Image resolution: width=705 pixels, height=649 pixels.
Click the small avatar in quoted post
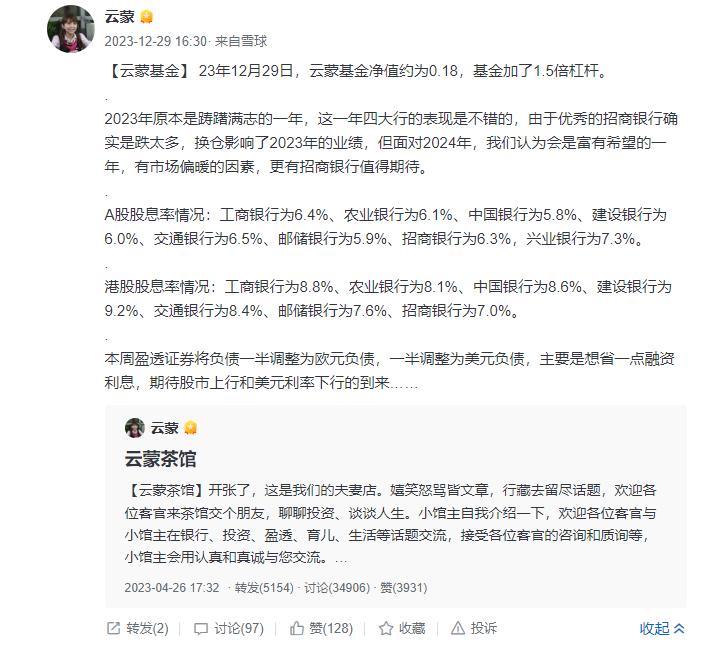134,428
